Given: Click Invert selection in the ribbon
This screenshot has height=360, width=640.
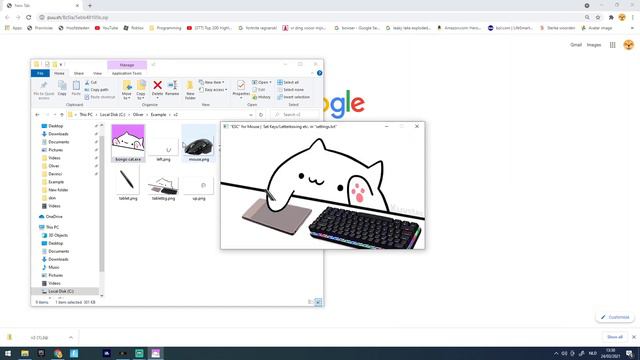Looking at the screenshot, I should (293, 97).
